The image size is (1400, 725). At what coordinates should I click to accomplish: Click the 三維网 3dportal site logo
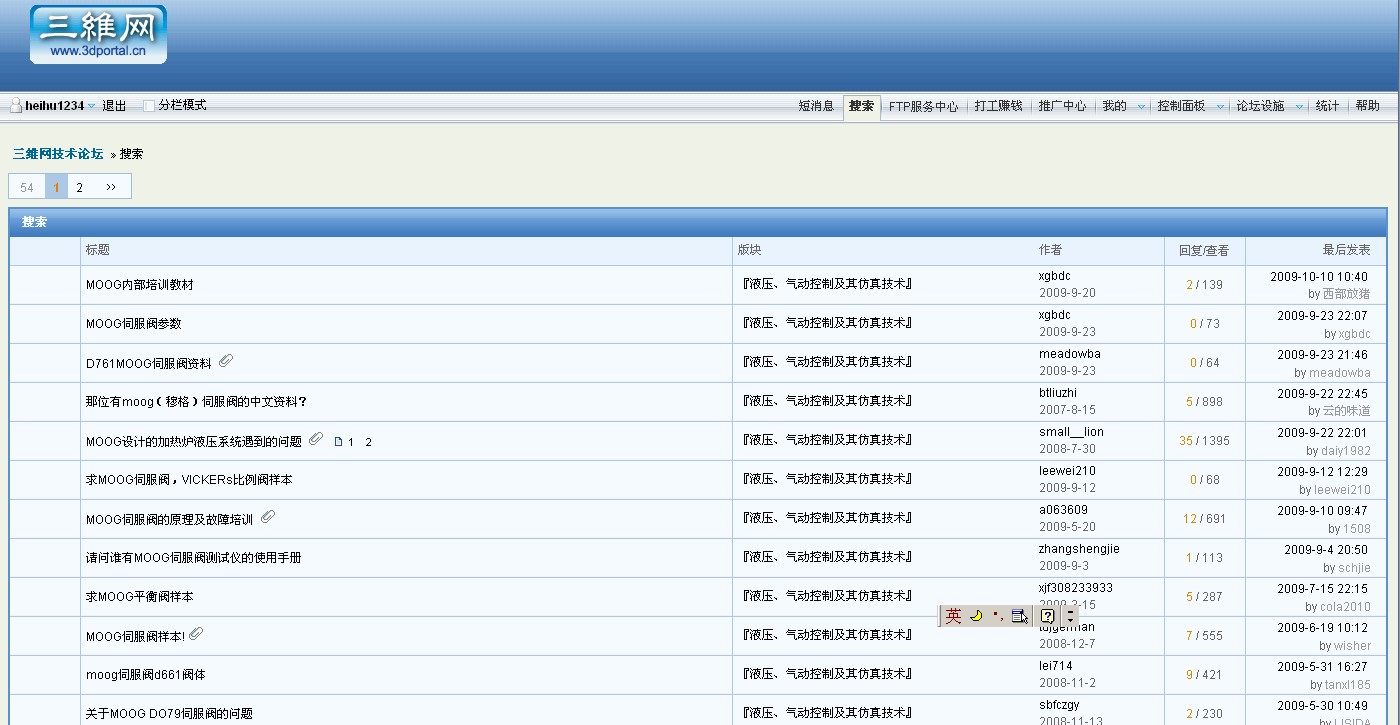98,35
